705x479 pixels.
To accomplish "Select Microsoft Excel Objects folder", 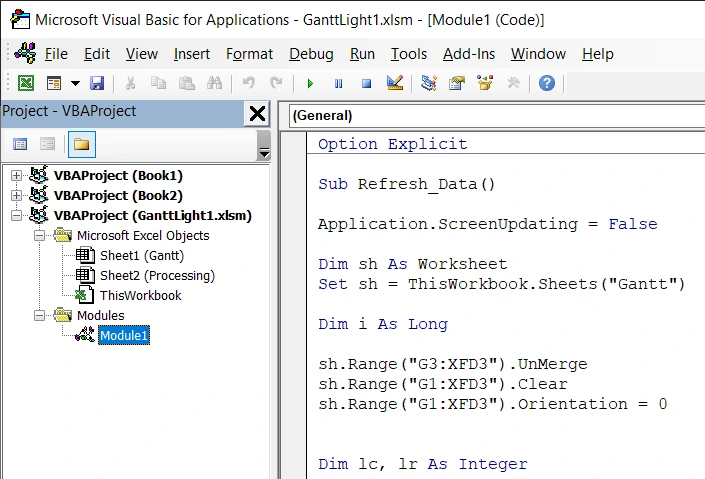I will 143,235.
